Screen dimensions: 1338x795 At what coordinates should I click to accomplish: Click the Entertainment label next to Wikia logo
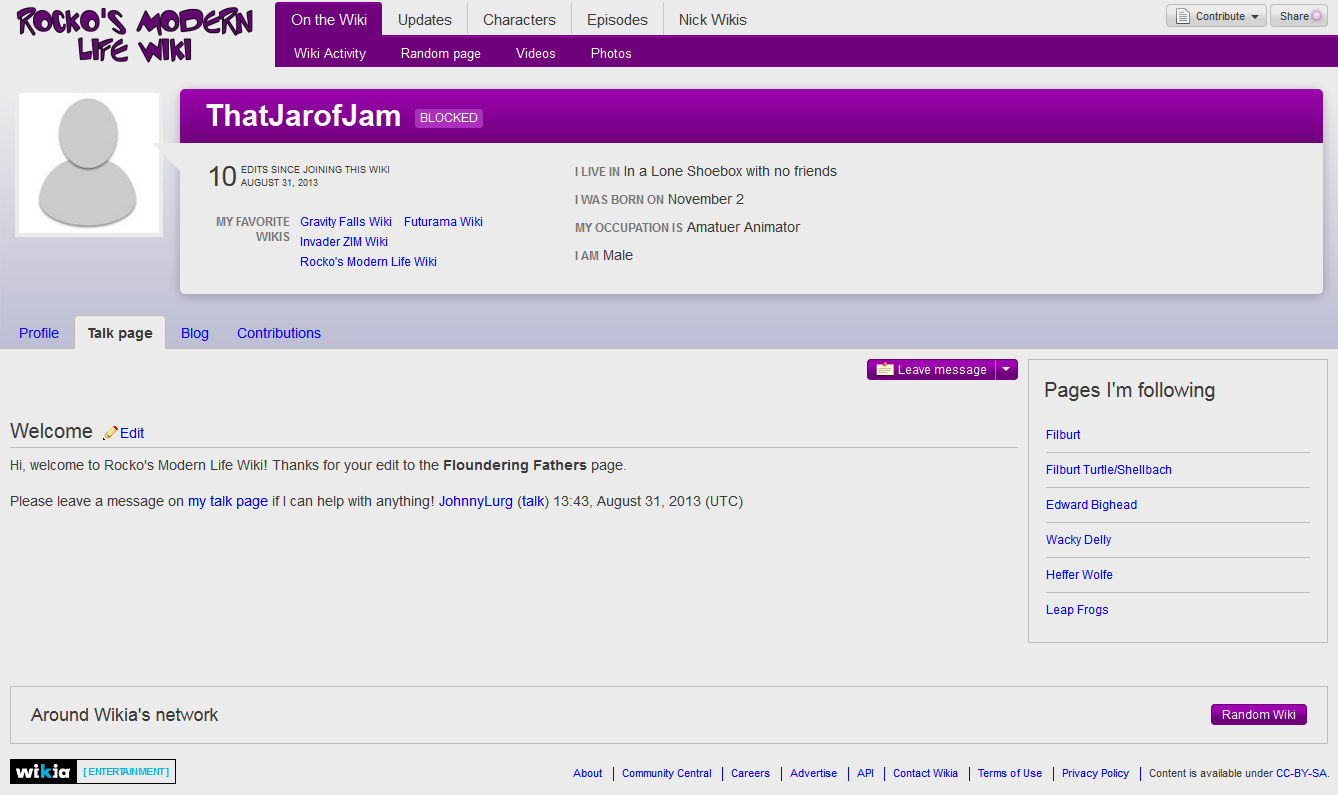[x=126, y=771]
